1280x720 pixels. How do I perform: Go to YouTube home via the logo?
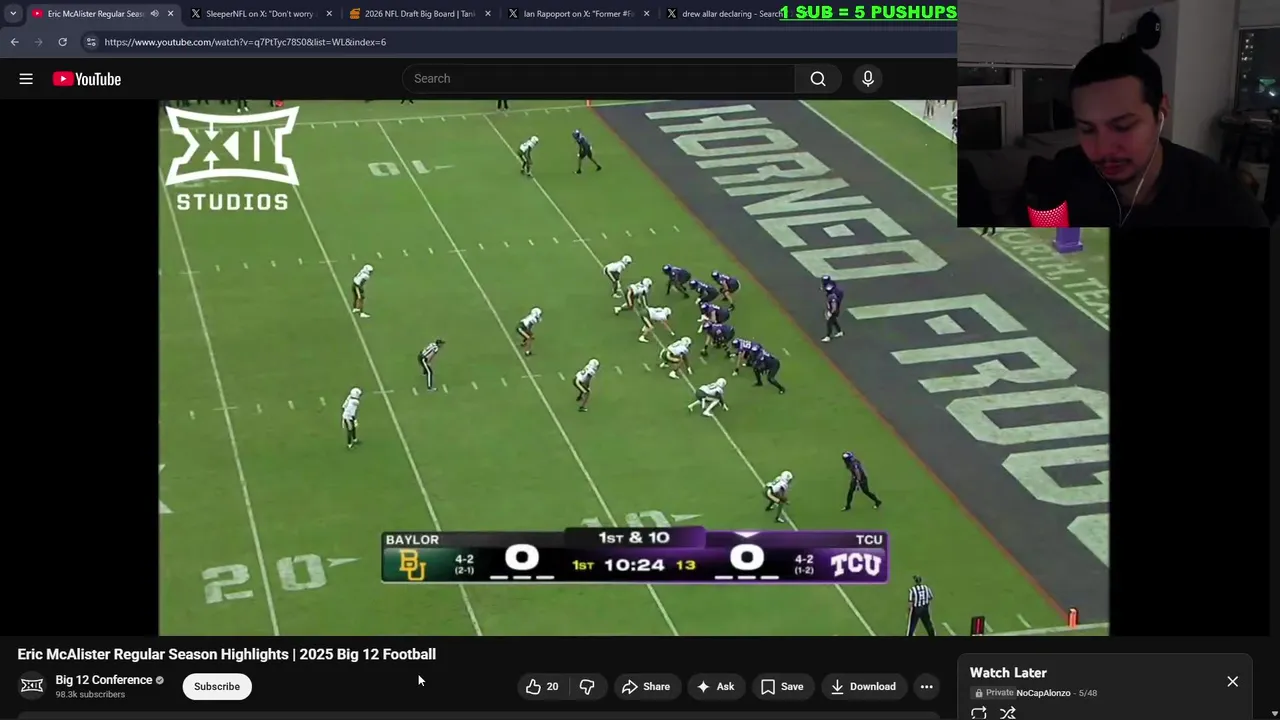87,79
